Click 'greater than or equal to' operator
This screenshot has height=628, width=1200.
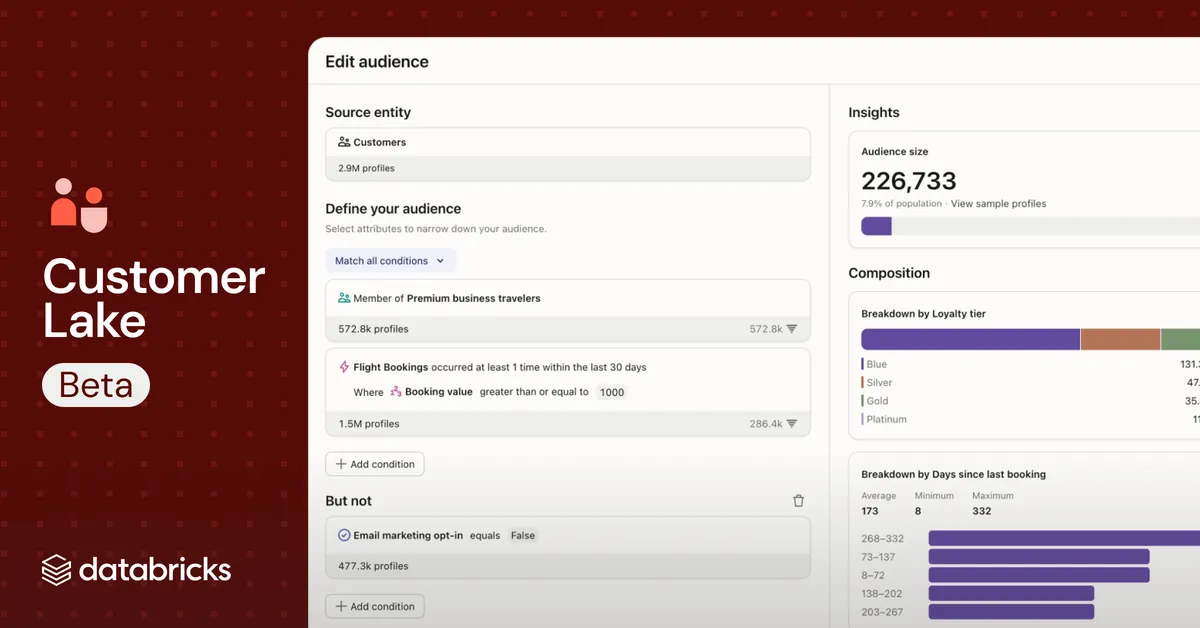pos(534,392)
